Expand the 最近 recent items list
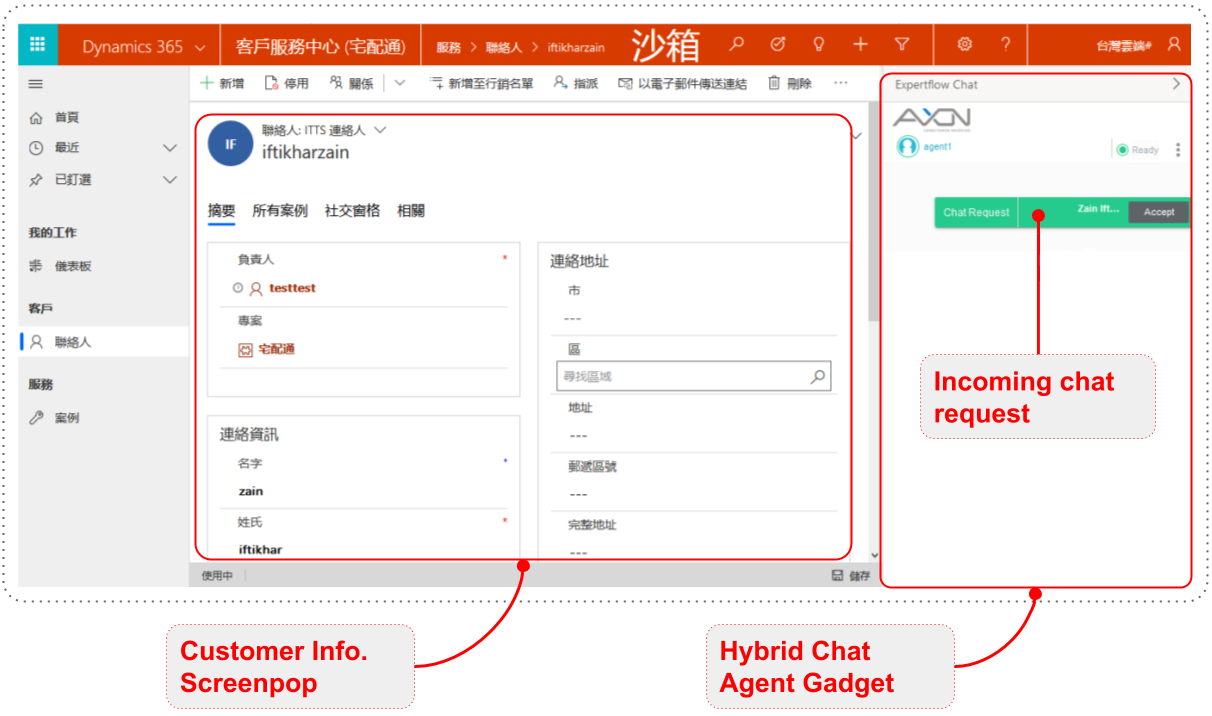1212x716 pixels. pos(169,148)
